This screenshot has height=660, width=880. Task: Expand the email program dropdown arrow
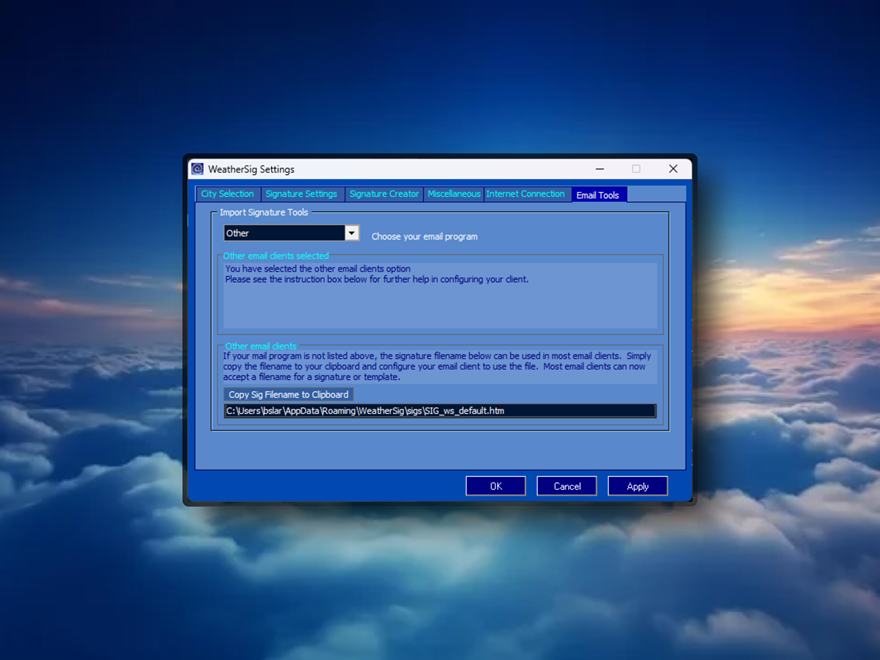tap(351, 233)
